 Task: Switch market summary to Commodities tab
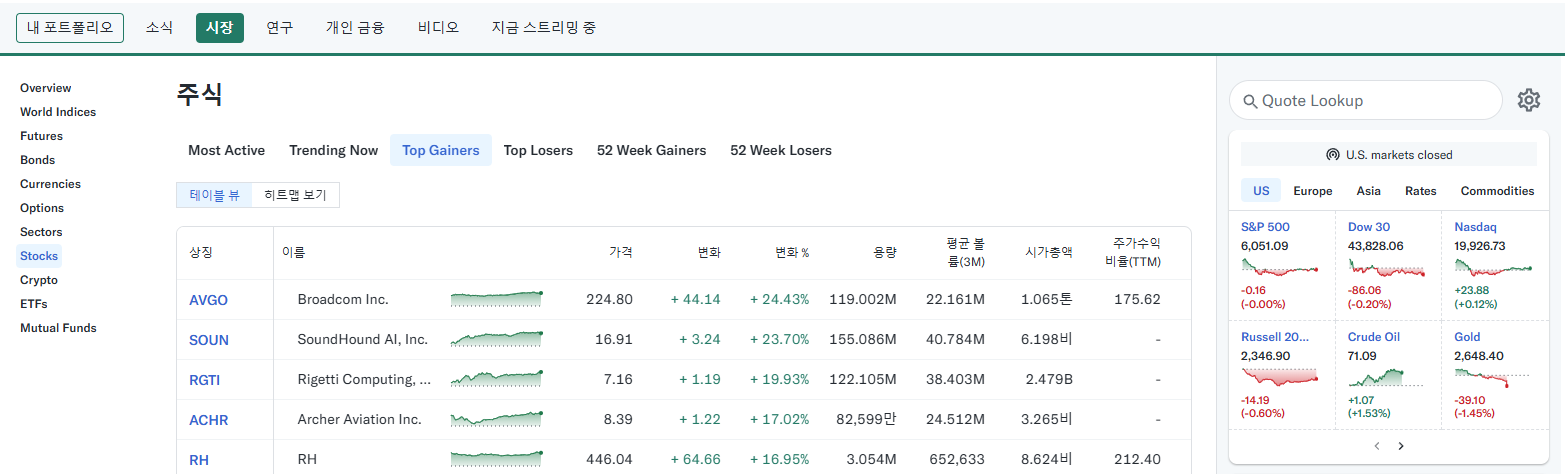coord(1497,190)
